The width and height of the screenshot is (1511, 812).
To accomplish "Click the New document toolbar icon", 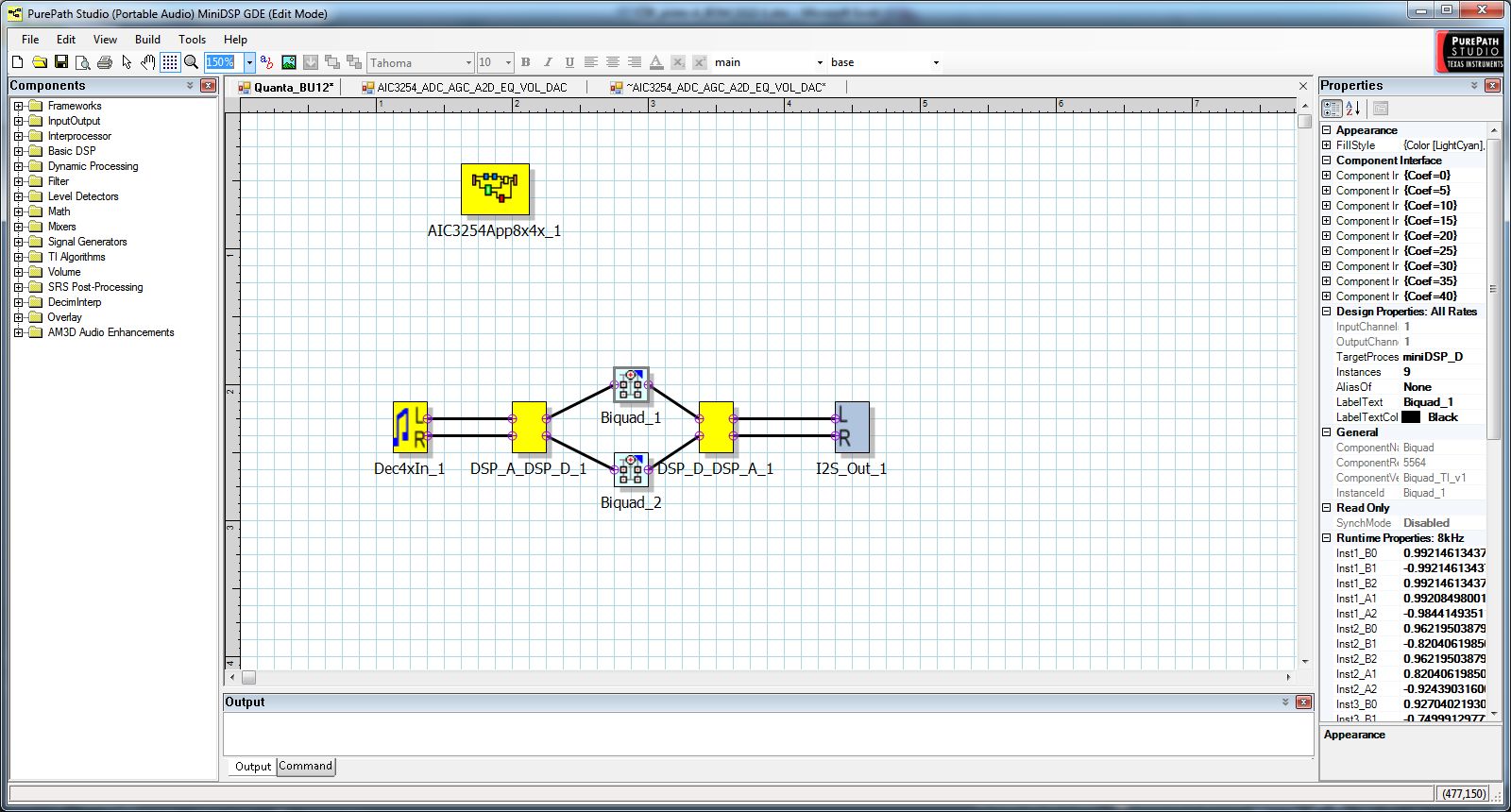I will [x=17, y=62].
